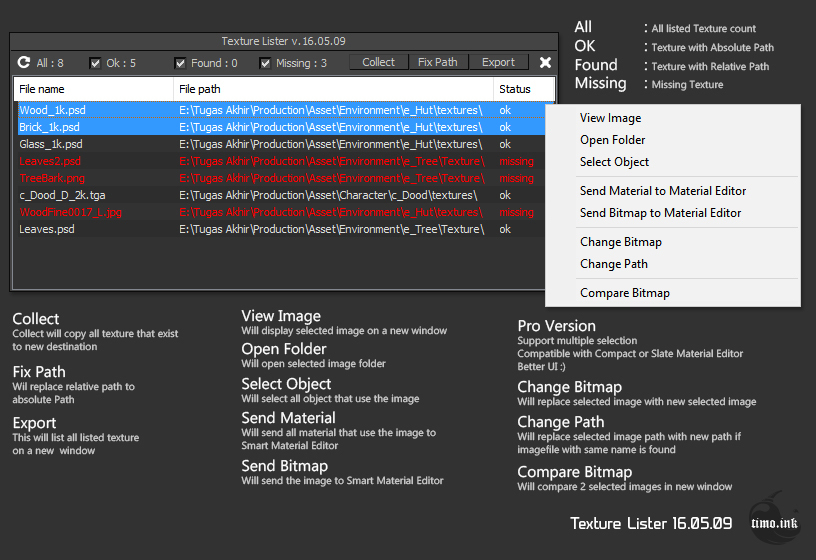Toggle the Missing filter checkbox
Viewport: 816px width, 560px height.
(x=265, y=63)
